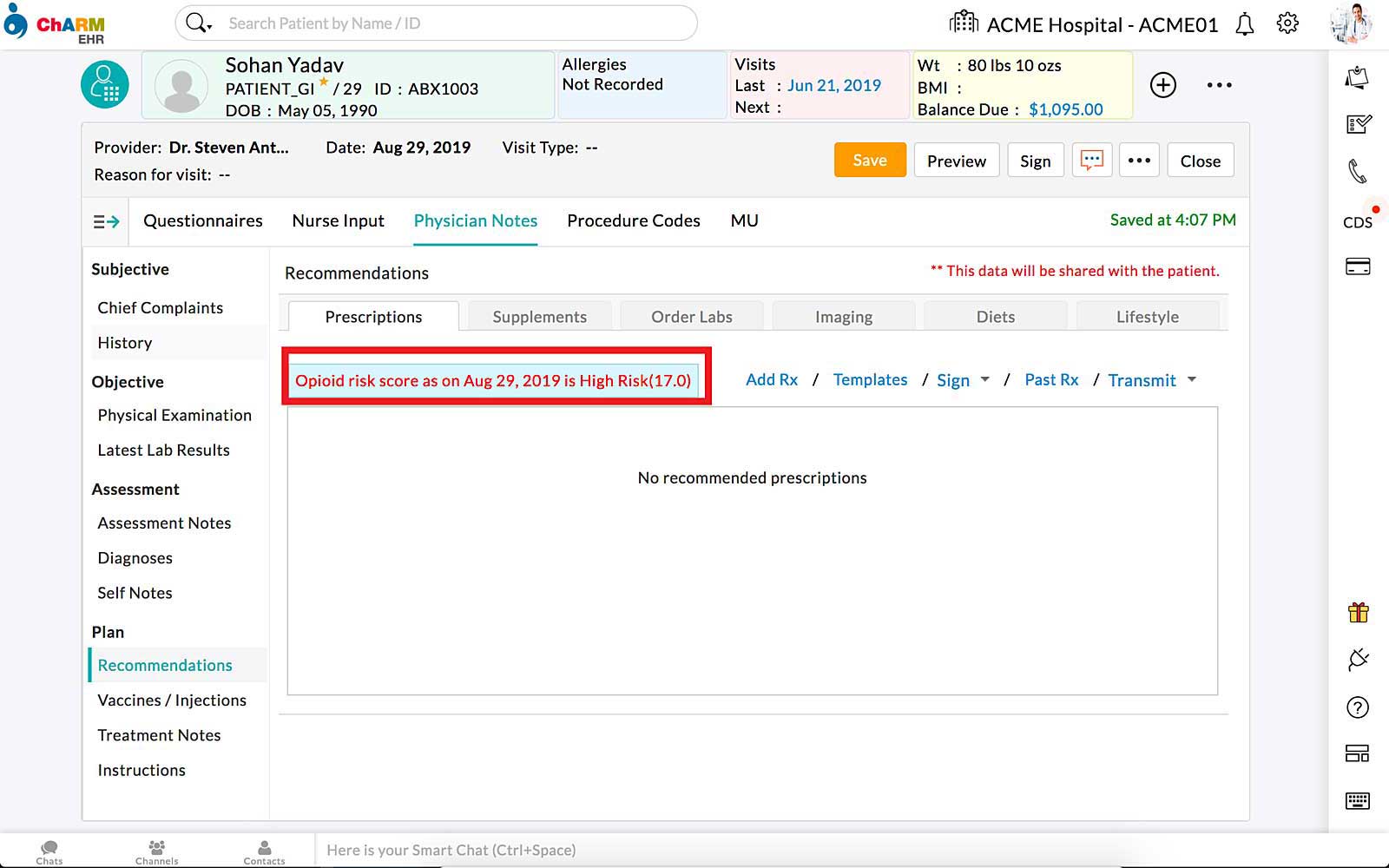
Task: Open the gift box icon
Action: pos(1358,613)
